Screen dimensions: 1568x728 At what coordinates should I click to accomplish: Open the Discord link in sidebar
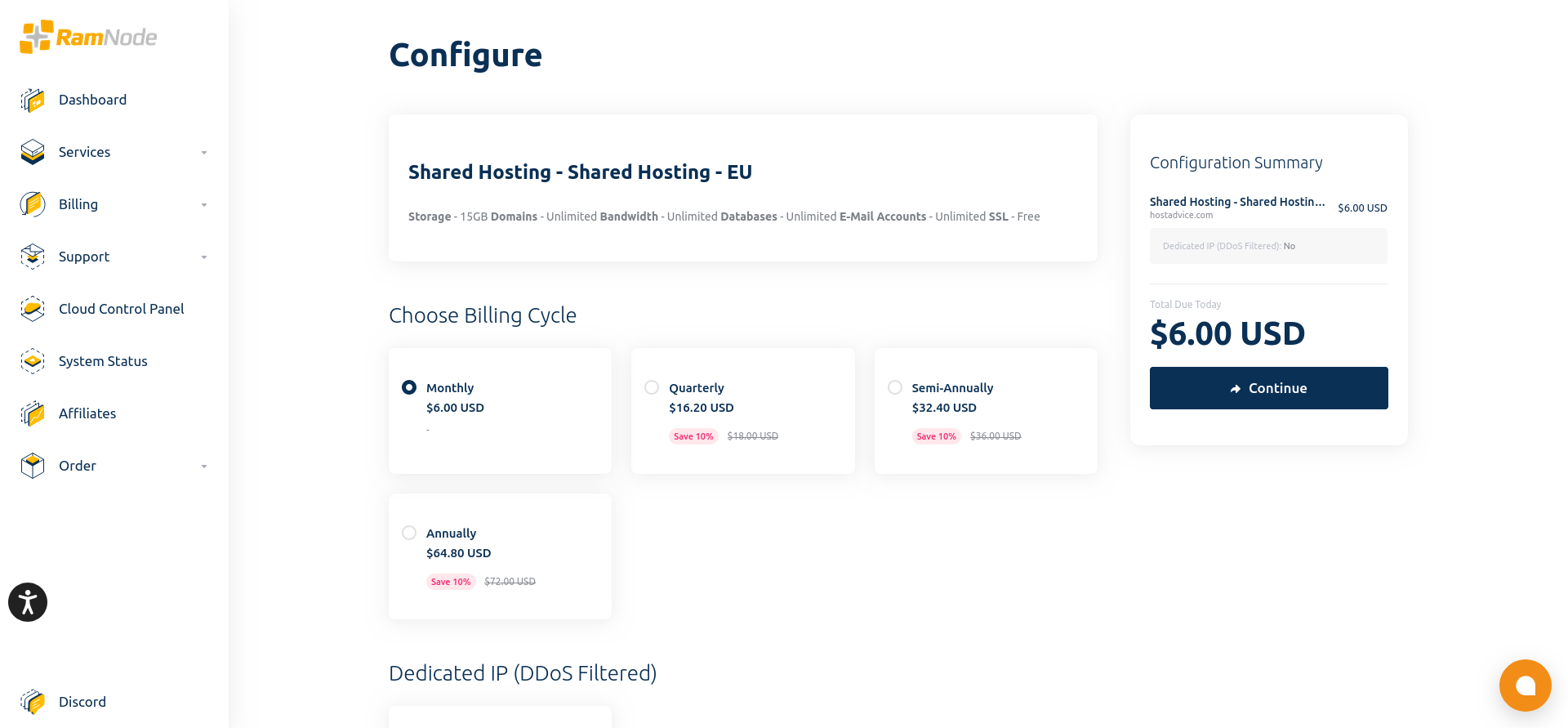(x=82, y=702)
